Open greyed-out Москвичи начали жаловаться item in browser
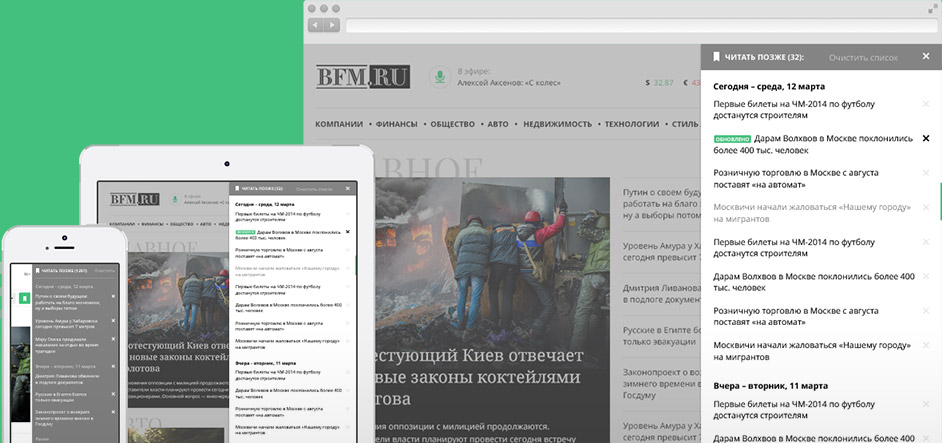The image size is (942, 443). pos(812,213)
